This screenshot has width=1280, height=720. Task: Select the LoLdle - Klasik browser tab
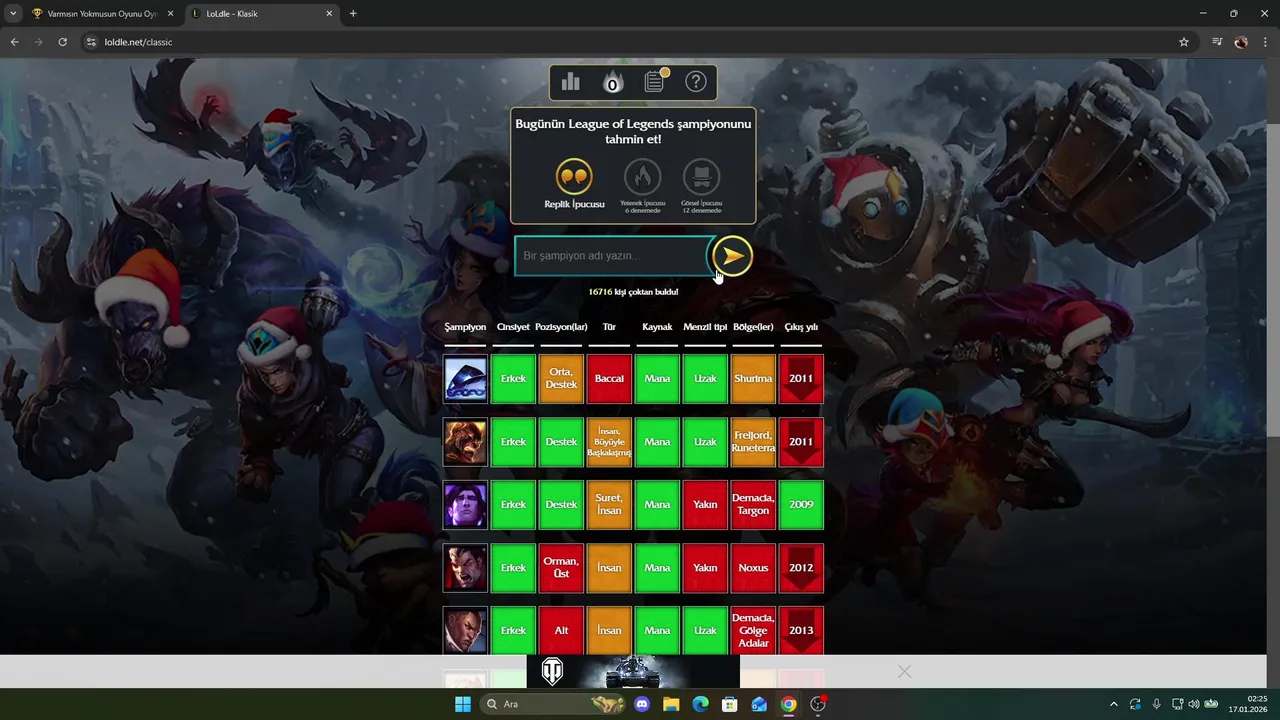(x=262, y=14)
